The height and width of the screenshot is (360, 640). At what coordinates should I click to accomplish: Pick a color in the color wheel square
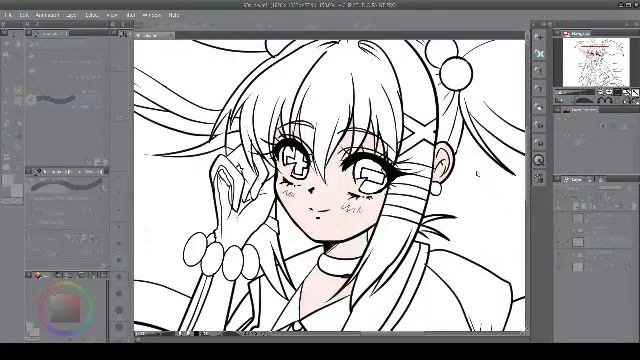tap(65, 309)
